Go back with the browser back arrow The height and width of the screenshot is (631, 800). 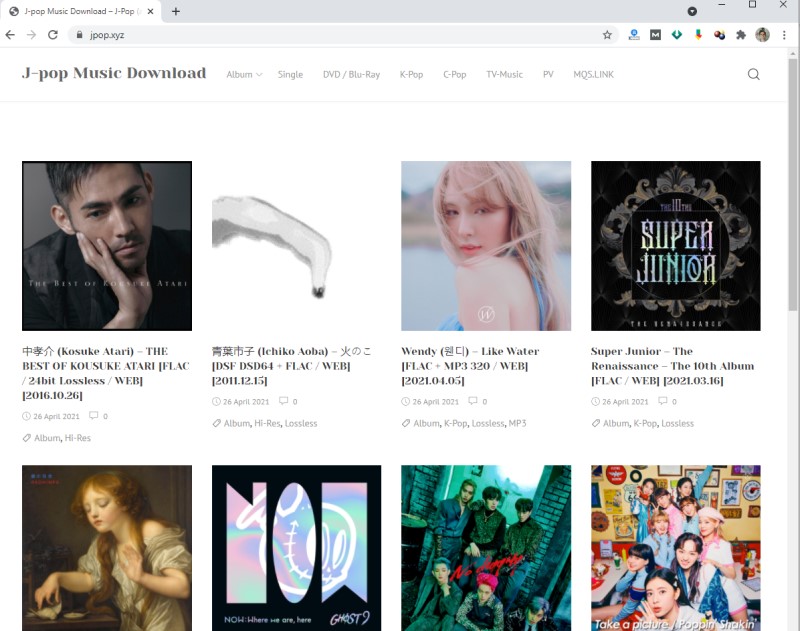point(10,35)
